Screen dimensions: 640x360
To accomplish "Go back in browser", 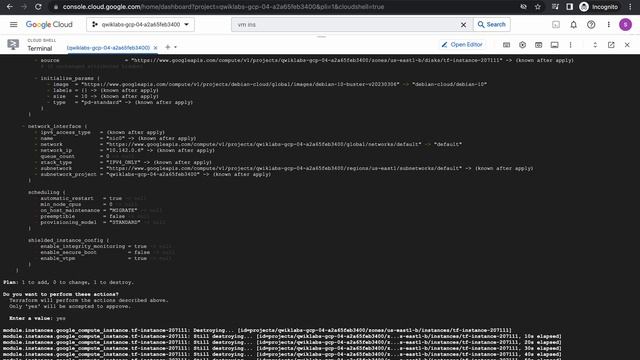I will 9,7.
